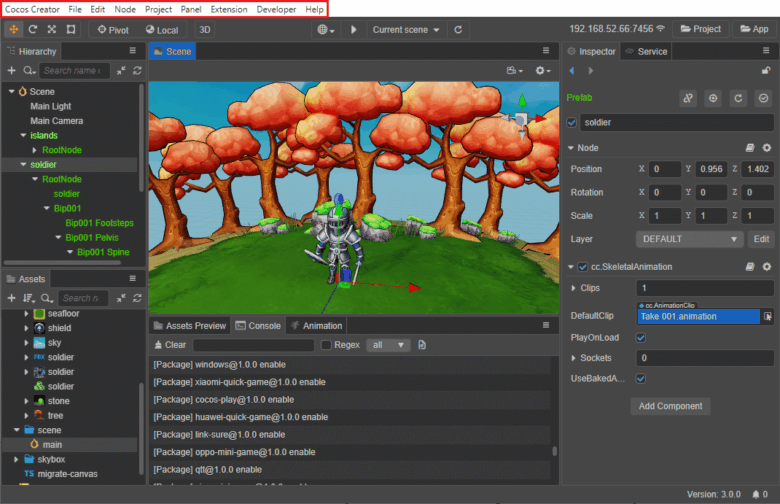Open the Extension menu
Viewport: 780px width, 504px height.
pos(229,9)
